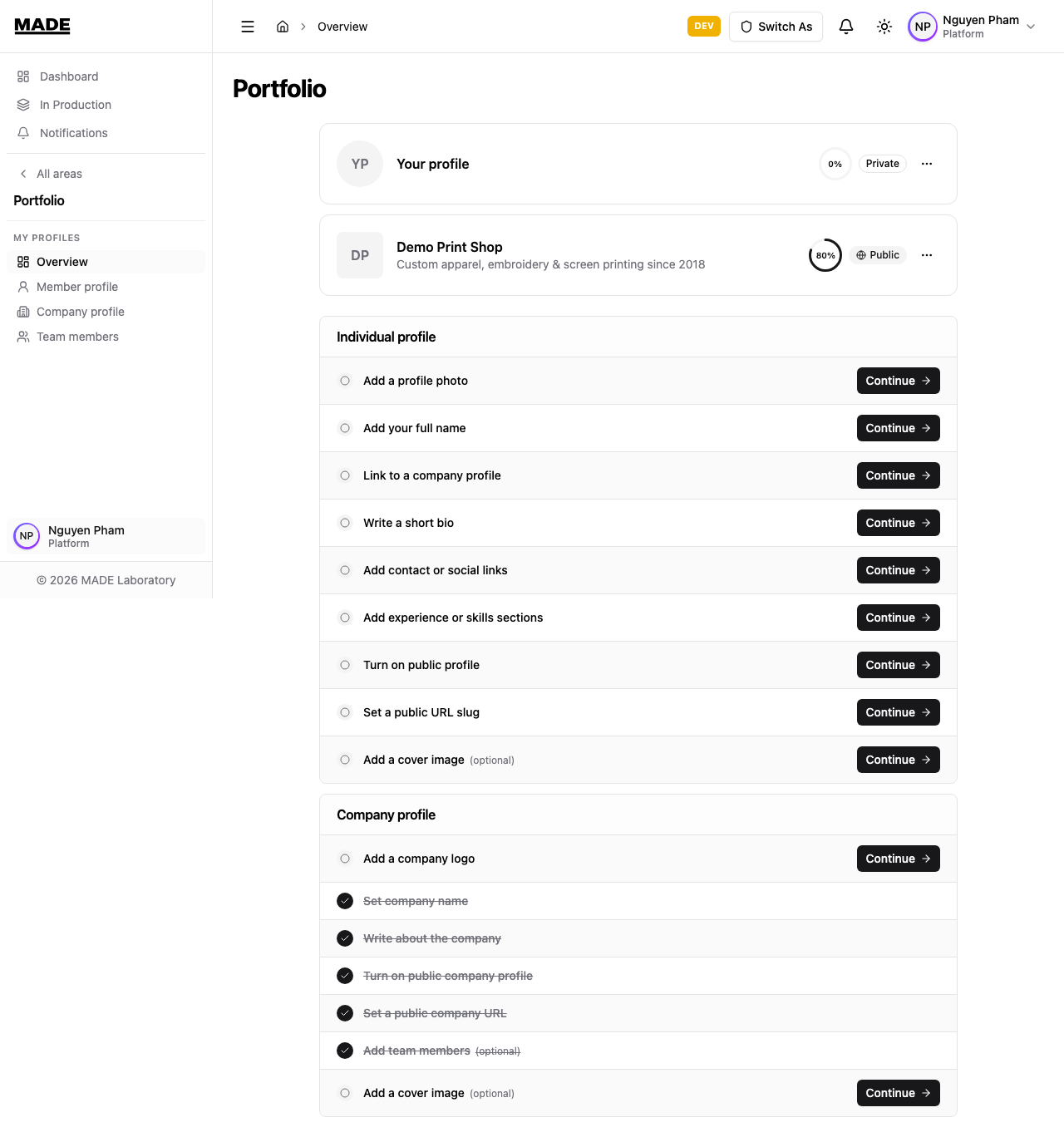Open the three-dot menu for Demo Print Shop
Image resolution: width=1064 pixels, height=1137 pixels.
(927, 255)
